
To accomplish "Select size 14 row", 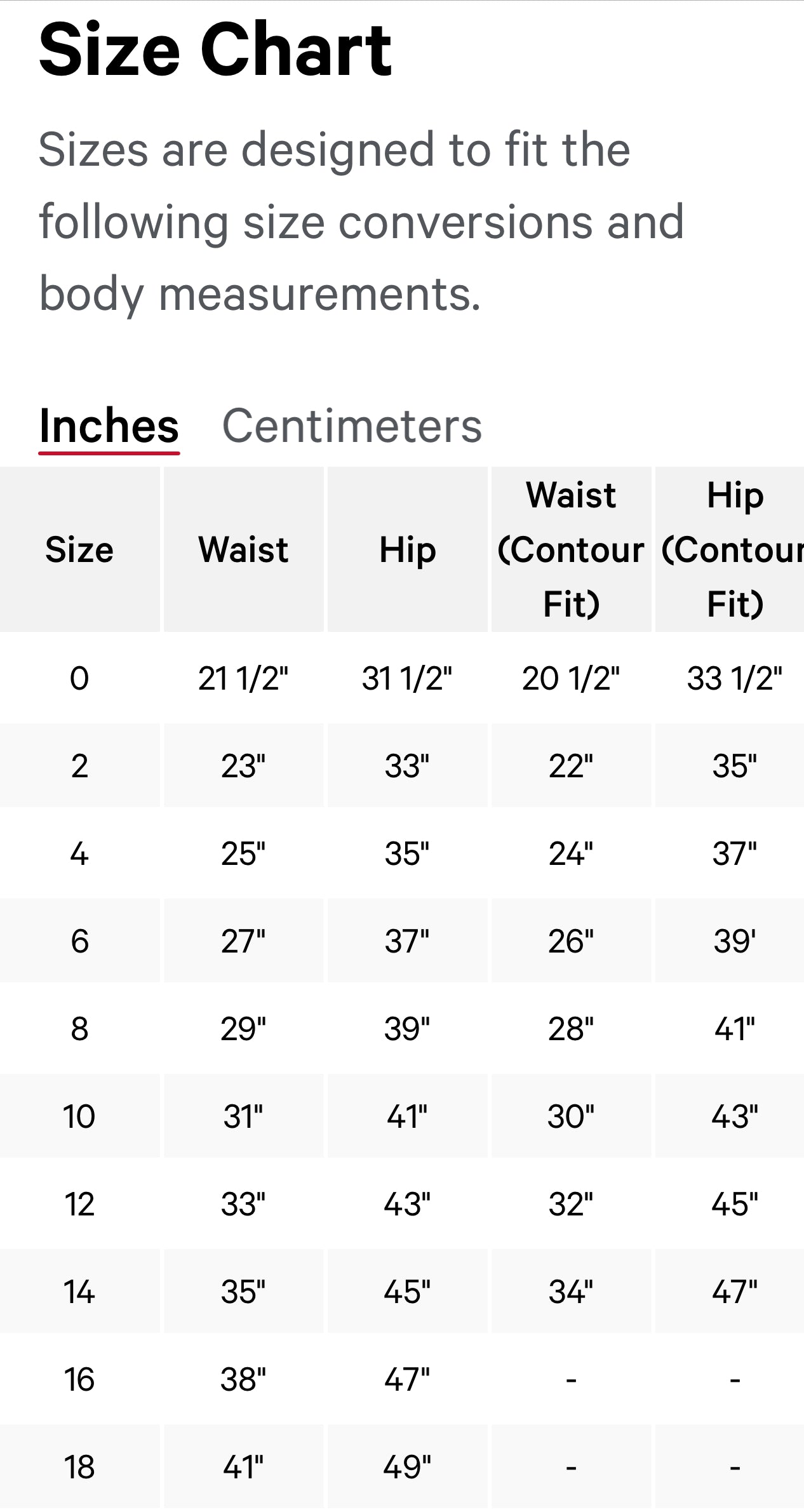I will coord(79,1292).
